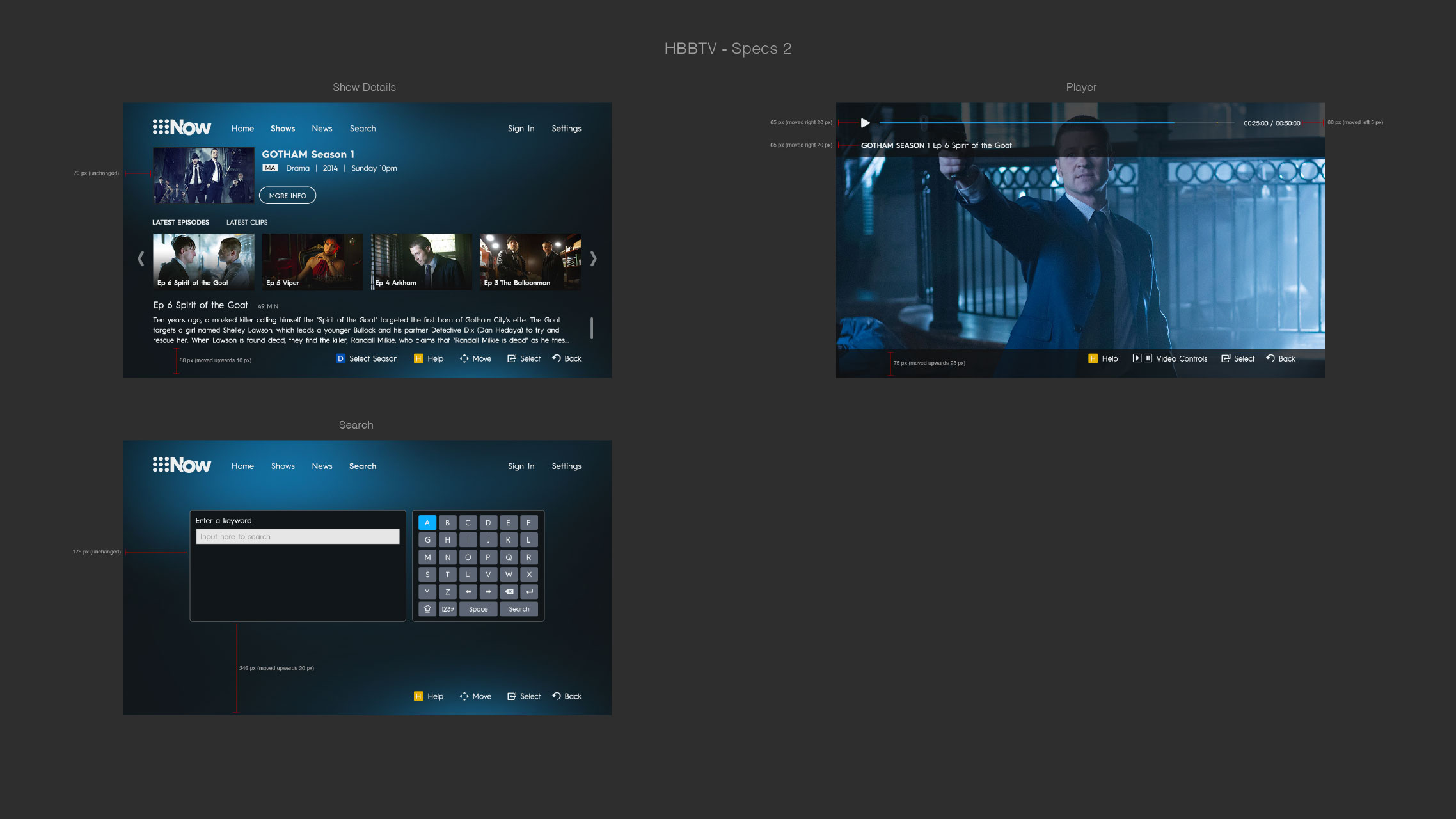Open the Select Season option
The width and height of the screenshot is (1456, 819).
click(x=373, y=359)
